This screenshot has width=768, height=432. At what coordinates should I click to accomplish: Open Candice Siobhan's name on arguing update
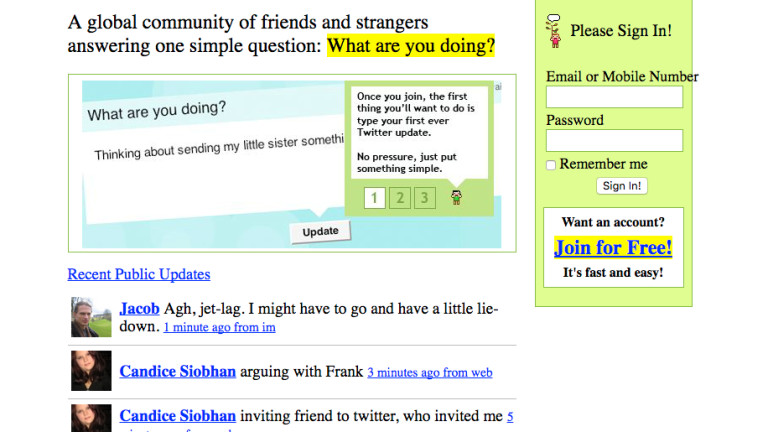pyautogui.click(x=177, y=372)
